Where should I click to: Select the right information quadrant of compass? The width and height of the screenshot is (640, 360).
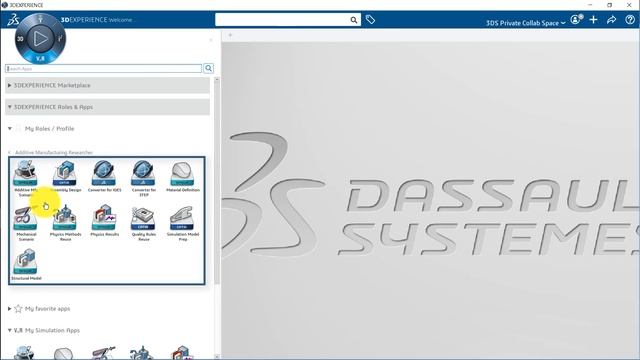point(60,39)
